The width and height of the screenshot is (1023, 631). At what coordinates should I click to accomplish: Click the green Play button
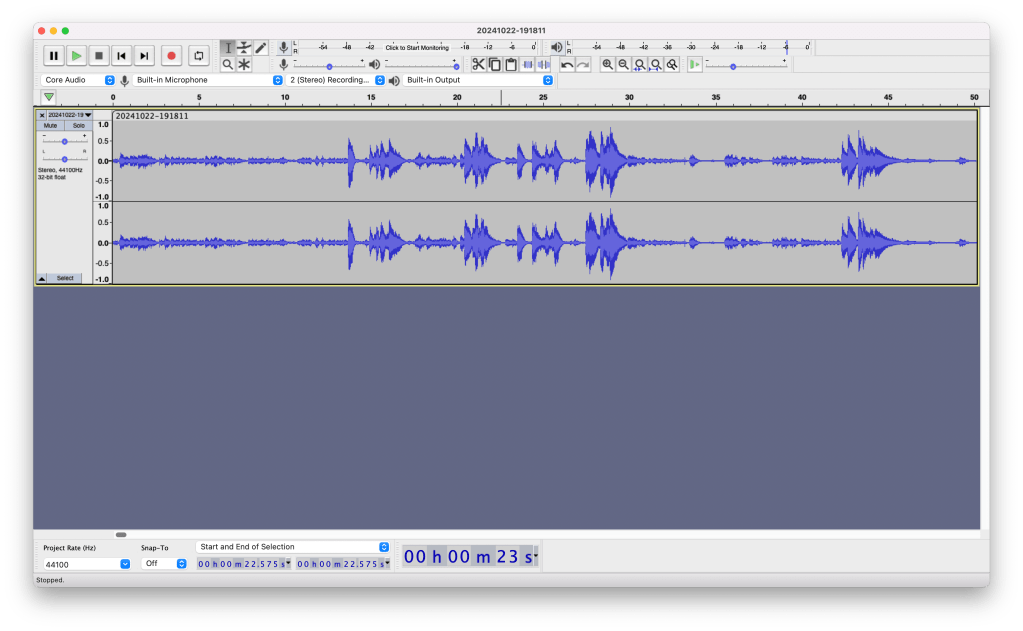tap(76, 56)
